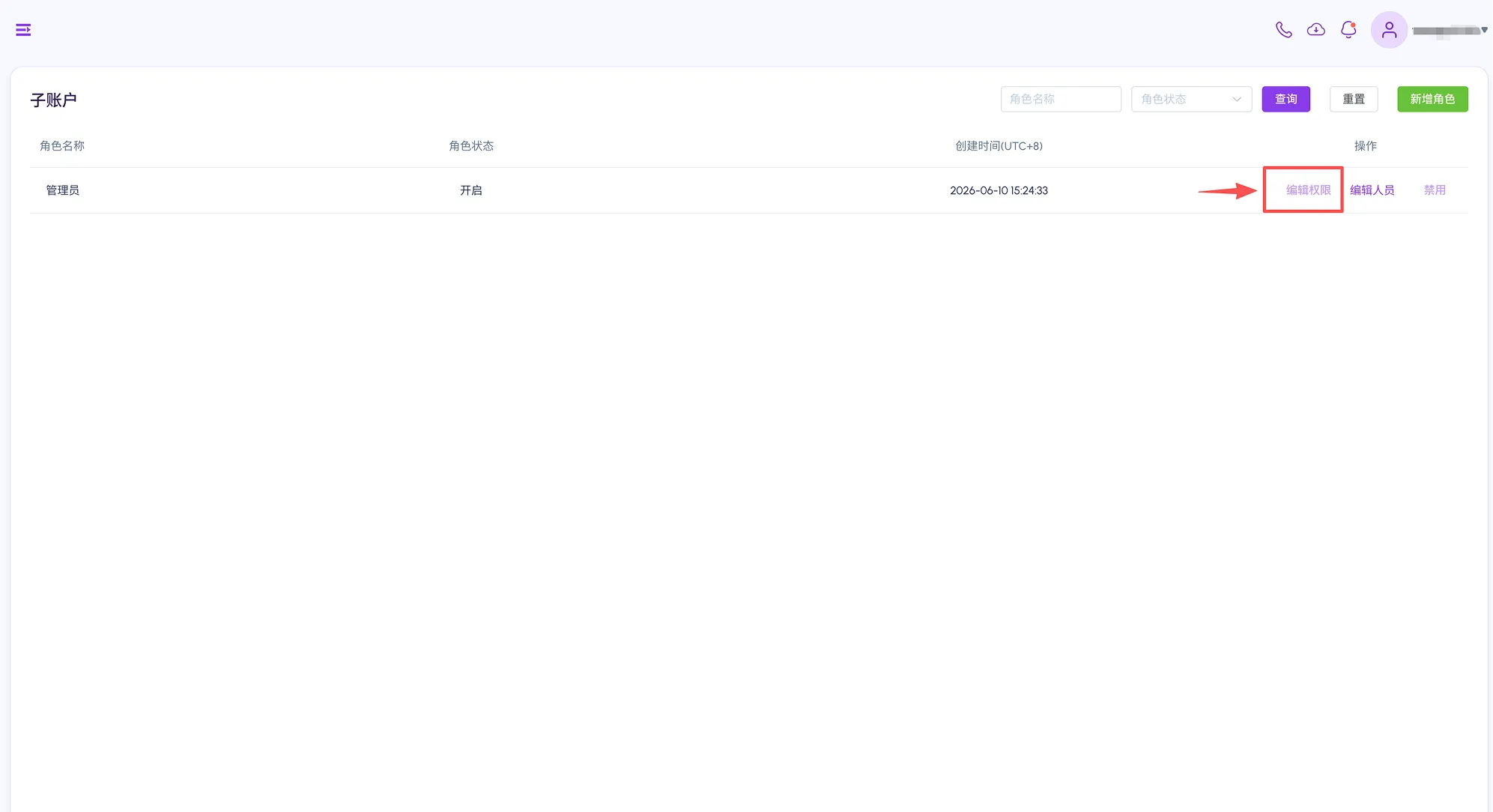Click the user avatar icon
This screenshot has width=1493, height=812.
pos(1389,30)
